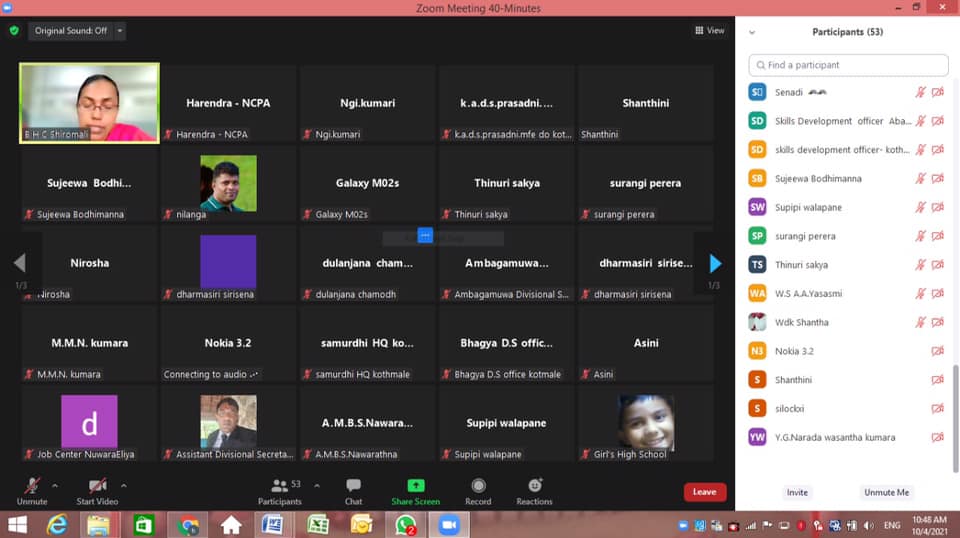Expand video options next to Start Video
Image resolution: width=960 pixels, height=538 pixels.
[124, 486]
